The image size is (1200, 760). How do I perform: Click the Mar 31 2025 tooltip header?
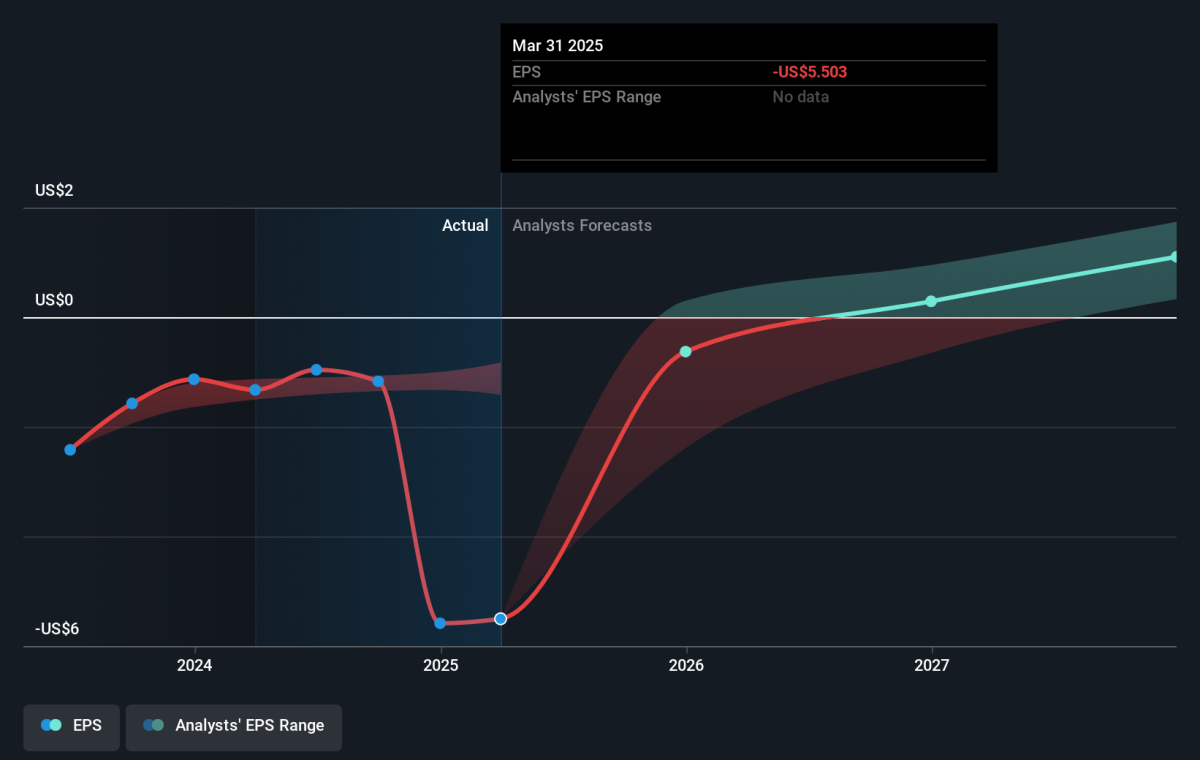tap(558, 46)
